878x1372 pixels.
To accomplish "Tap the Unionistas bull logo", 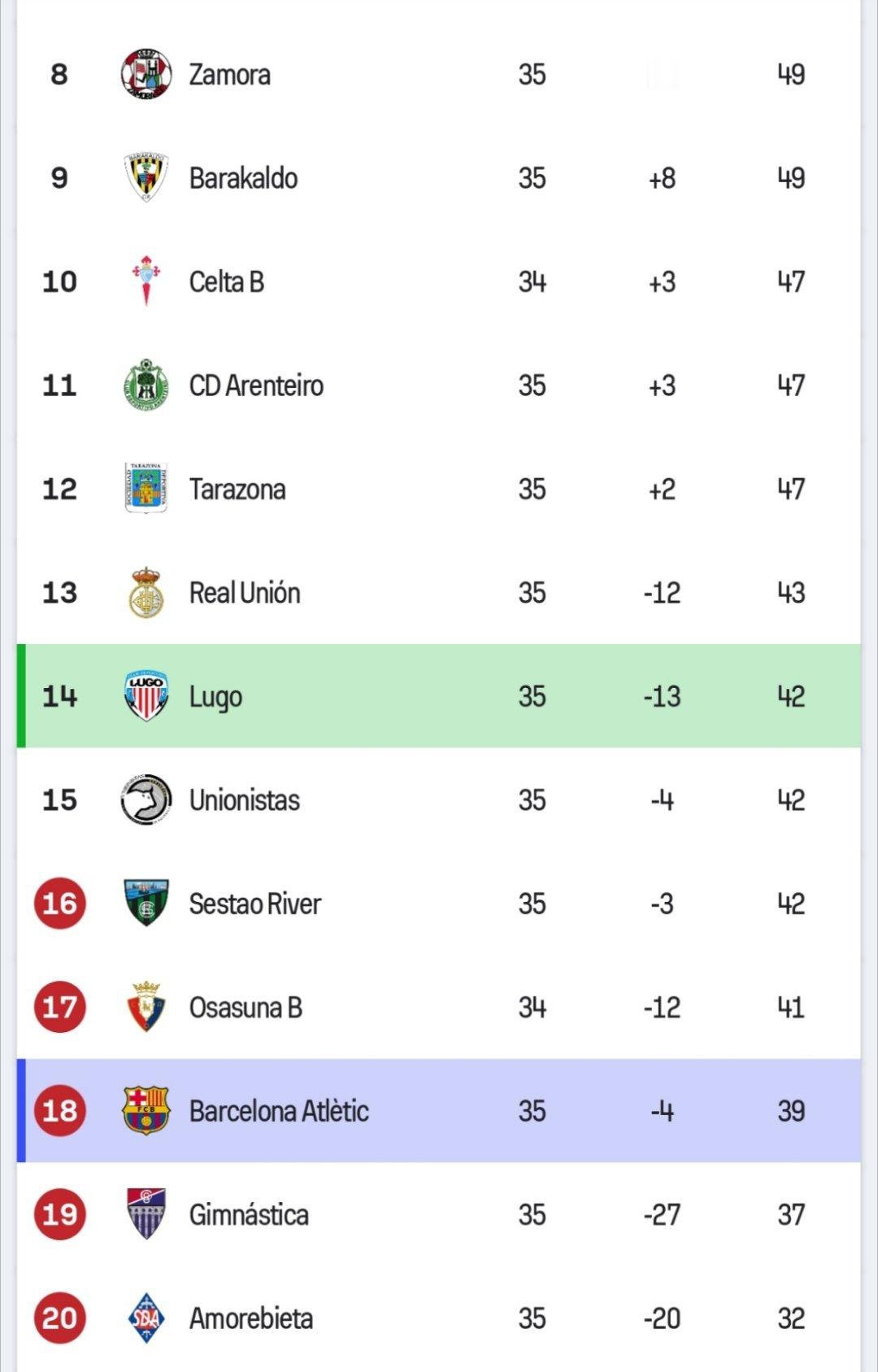I will [146, 799].
